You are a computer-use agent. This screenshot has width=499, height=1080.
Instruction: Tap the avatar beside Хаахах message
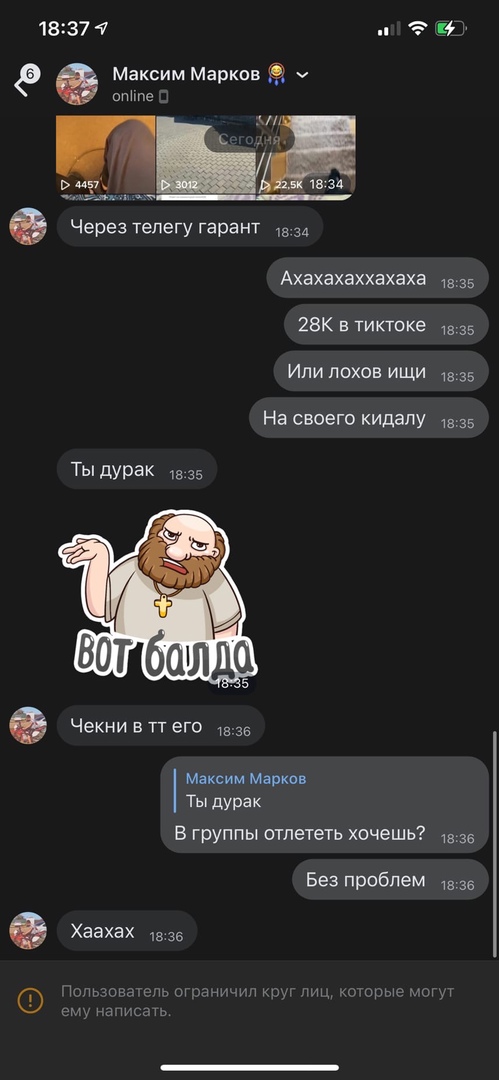(28, 931)
